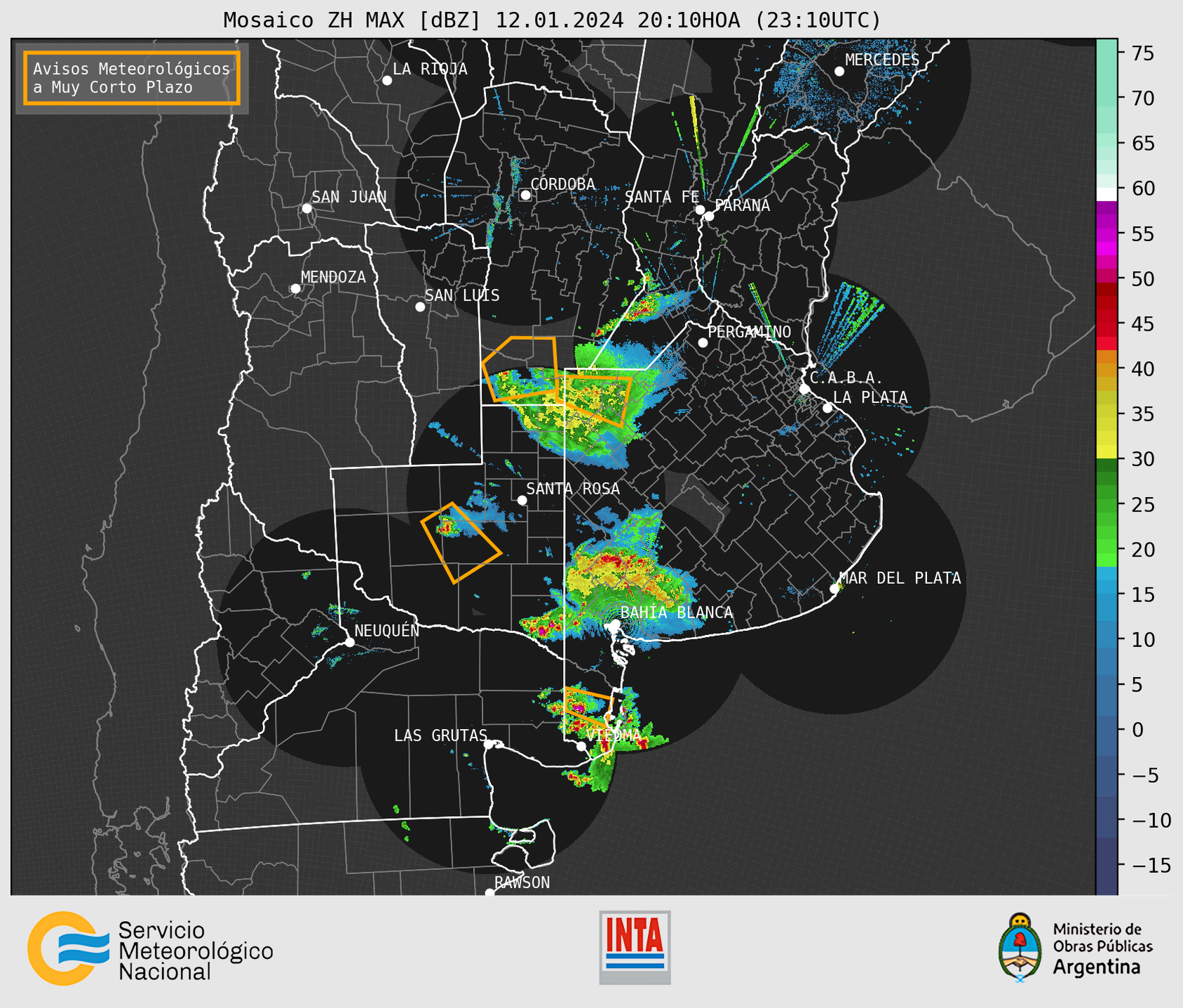Image resolution: width=1183 pixels, height=1008 pixels.
Task: Click the San Luis city marker dot
Action: coord(420,307)
